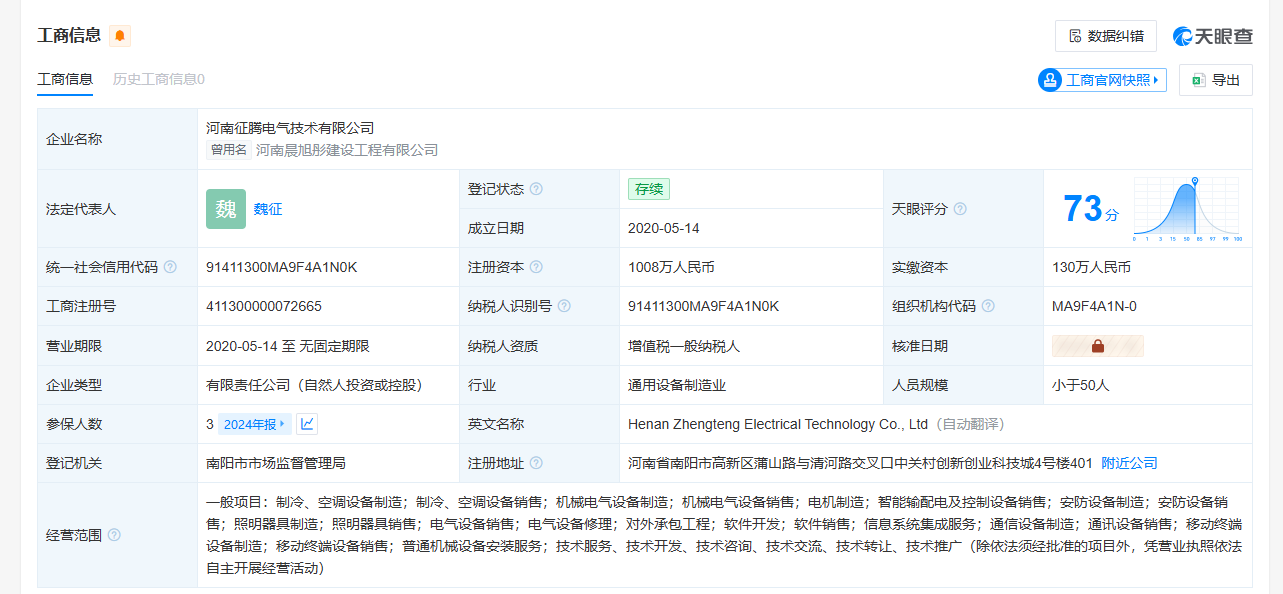Click company name 河南征腾电气技术有限公司

point(290,128)
